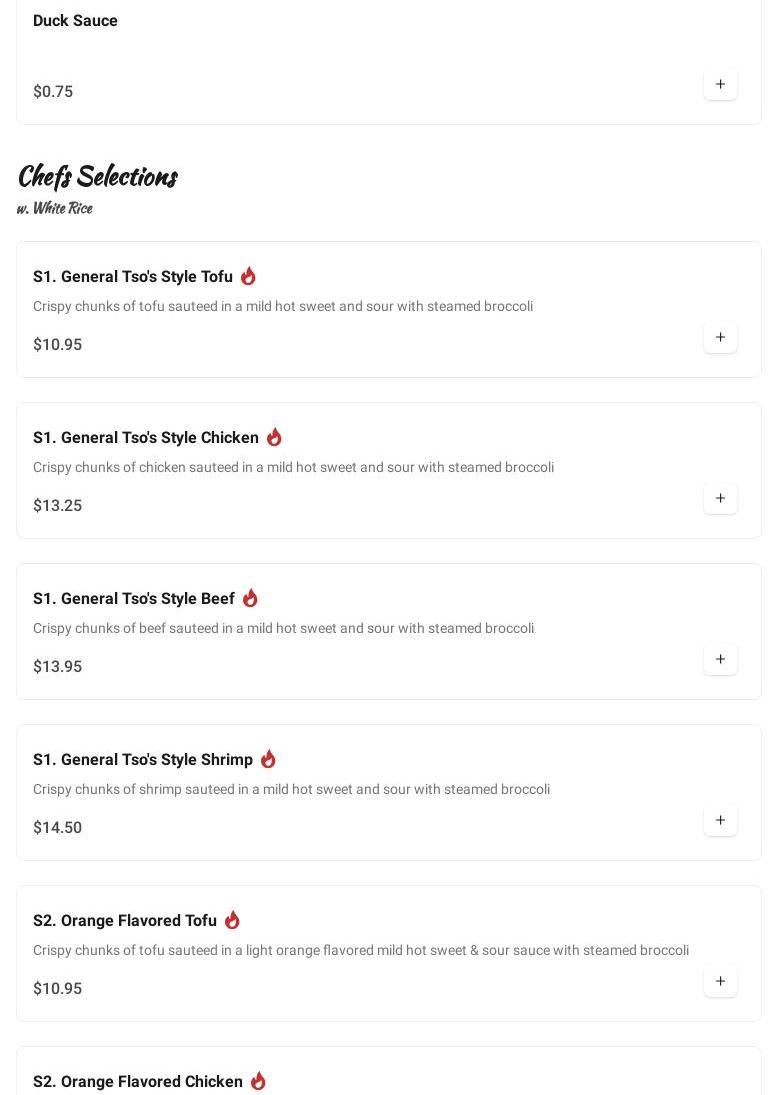Add Orange Flavored Tofu to cart

[720, 982]
